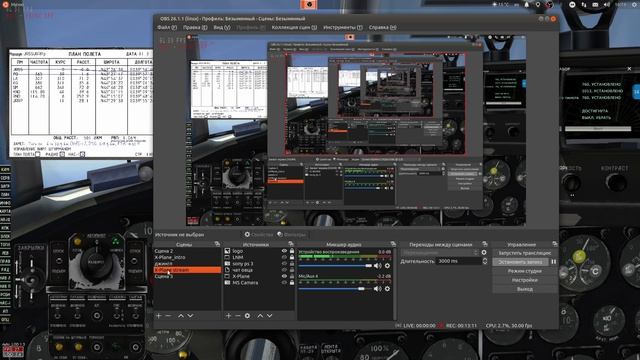Open the scene transition type dropdown

439,253
